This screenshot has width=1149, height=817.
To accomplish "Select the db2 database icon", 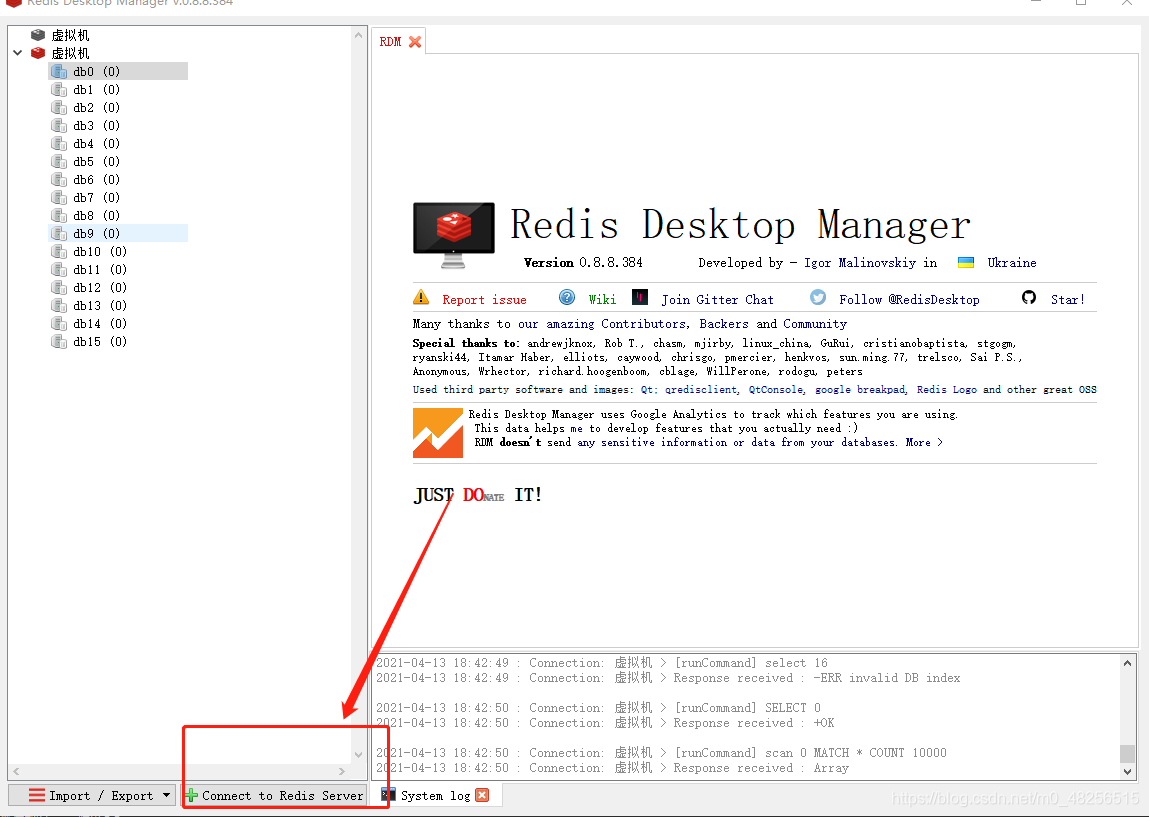I will pyautogui.click(x=59, y=107).
